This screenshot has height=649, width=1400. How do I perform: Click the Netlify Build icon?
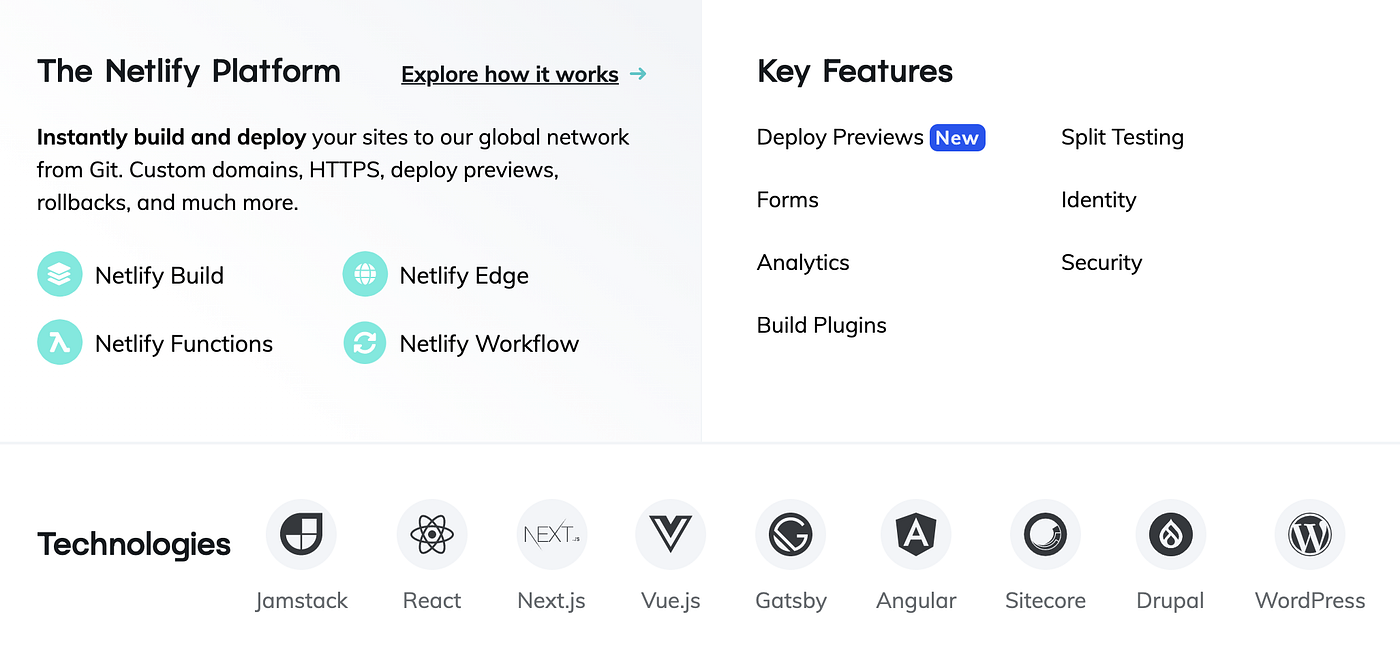59,274
